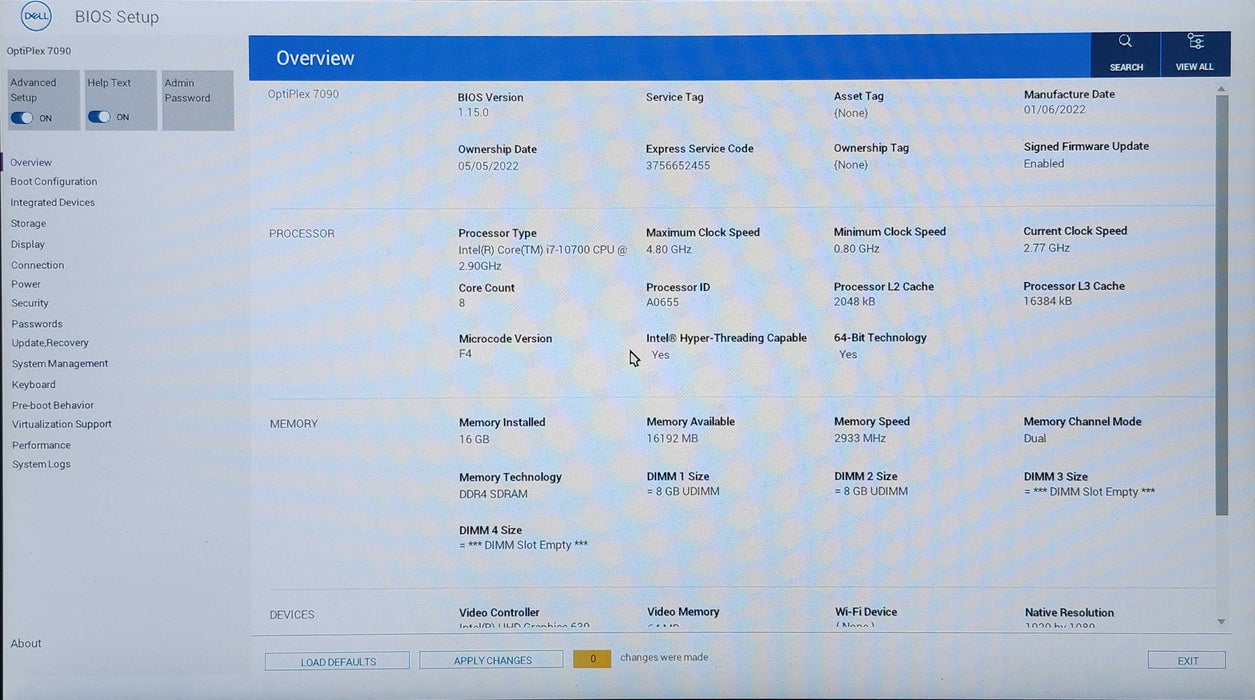The width and height of the screenshot is (1255, 700).
Task: Select Overview in sidebar
Action: coord(31,162)
